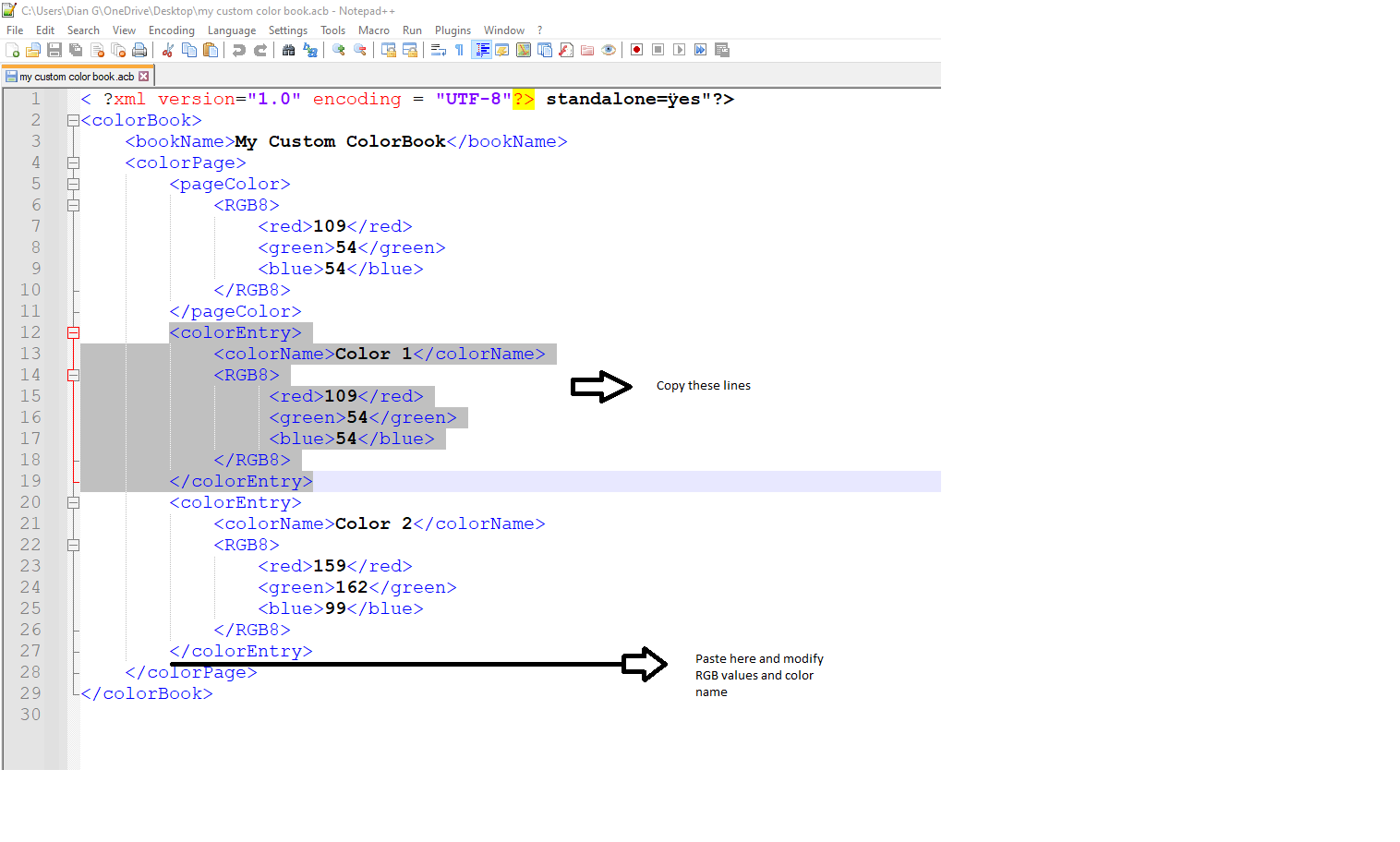Collapse the colorEntry fold on line 12
The width and height of the screenshot is (1400, 842).
pos(73,332)
